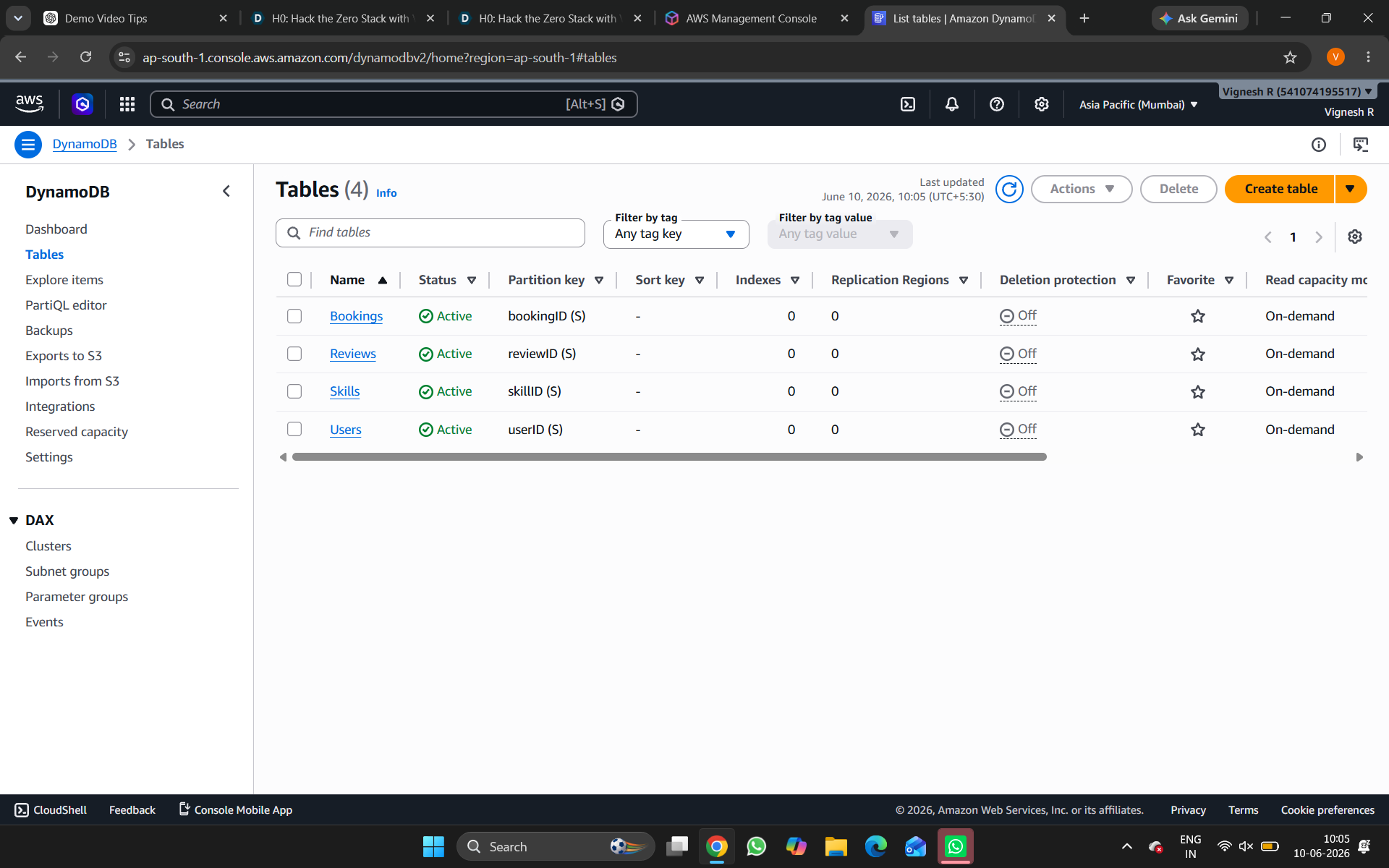Click the Create table button
Image resolution: width=1389 pixels, height=868 pixels.
point(1280,190)
